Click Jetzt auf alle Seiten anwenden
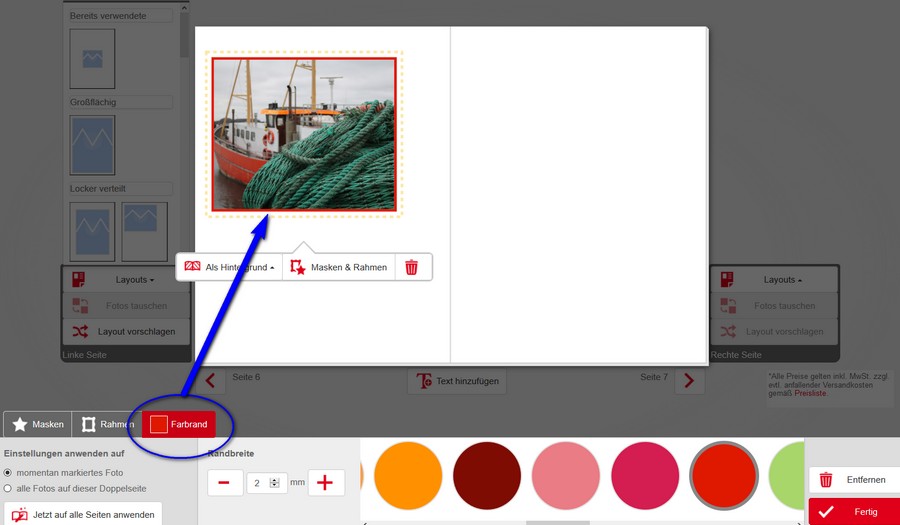 click(x=83, y=515)
